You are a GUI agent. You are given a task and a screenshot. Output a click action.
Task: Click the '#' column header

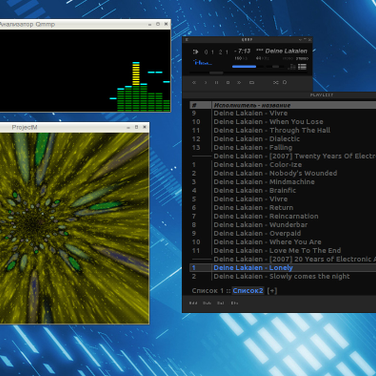[200, 105]
